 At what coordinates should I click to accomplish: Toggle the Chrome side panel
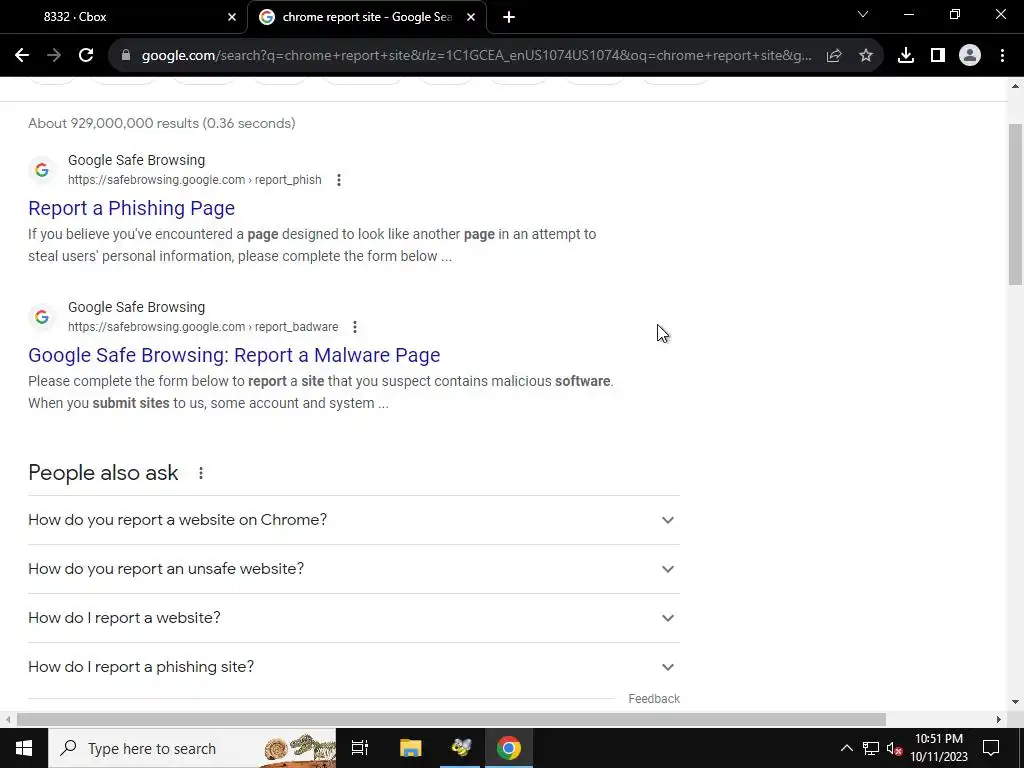pos(937,56)
